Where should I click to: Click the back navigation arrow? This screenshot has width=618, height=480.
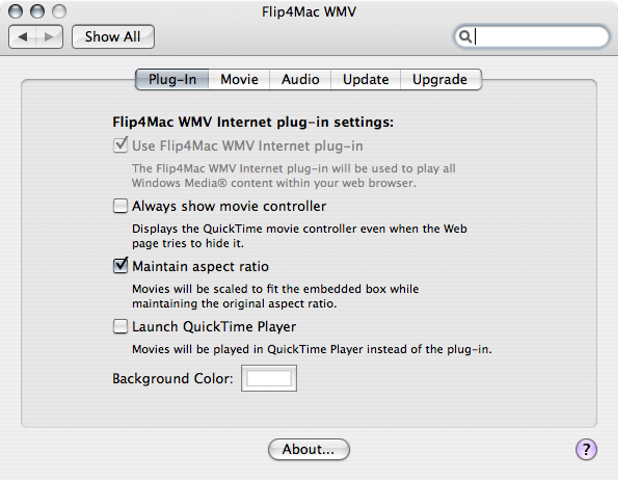23,37
